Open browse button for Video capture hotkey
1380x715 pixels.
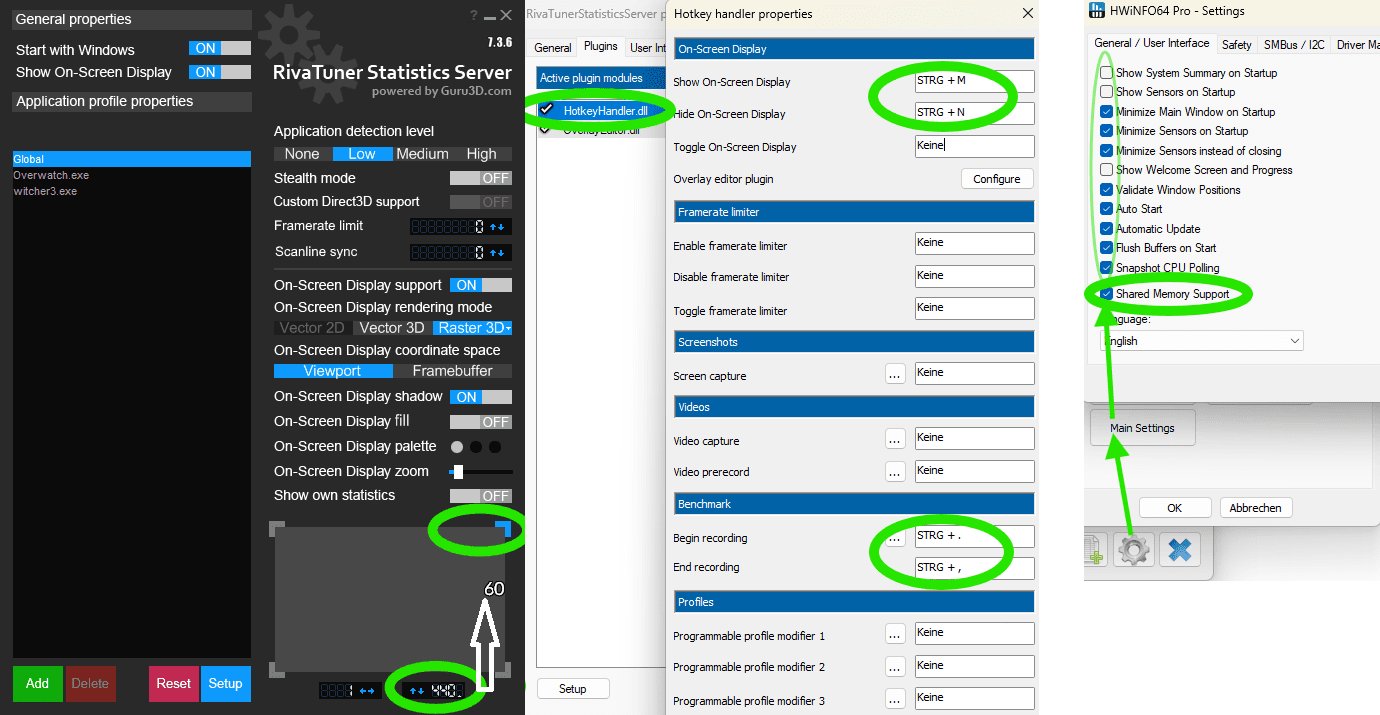[x=896, y=439]
